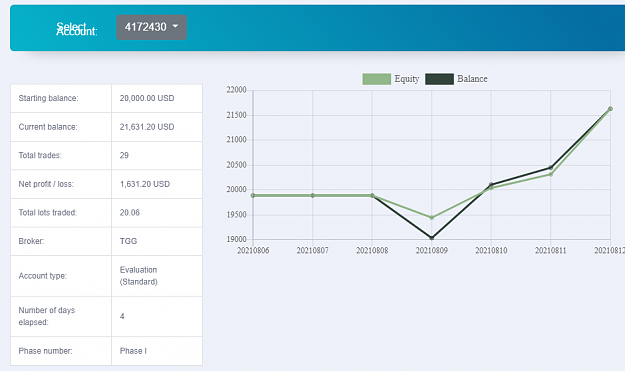Toggle the Balance legend swatch
This screenshot has width=625, height=371.
click(x=439, y=79)
